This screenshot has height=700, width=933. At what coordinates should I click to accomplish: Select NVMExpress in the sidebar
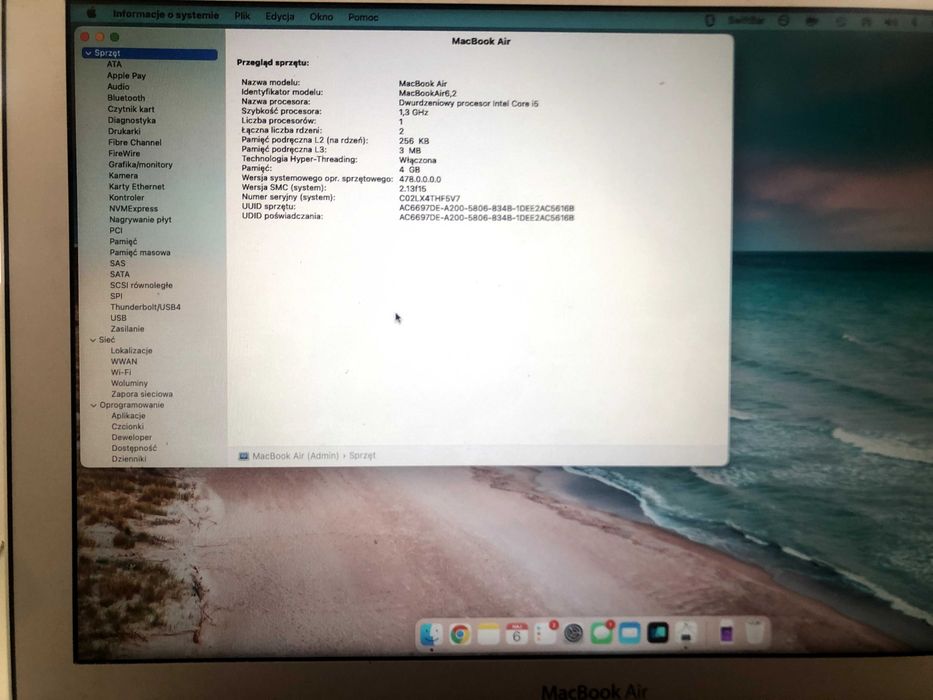click(x=133, y=208)
